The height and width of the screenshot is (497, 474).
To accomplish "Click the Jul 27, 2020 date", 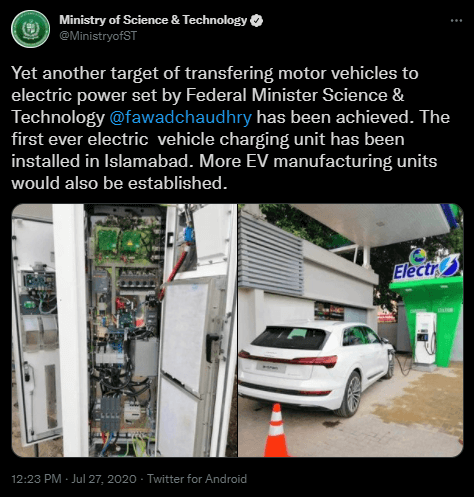I will (104, 479).
